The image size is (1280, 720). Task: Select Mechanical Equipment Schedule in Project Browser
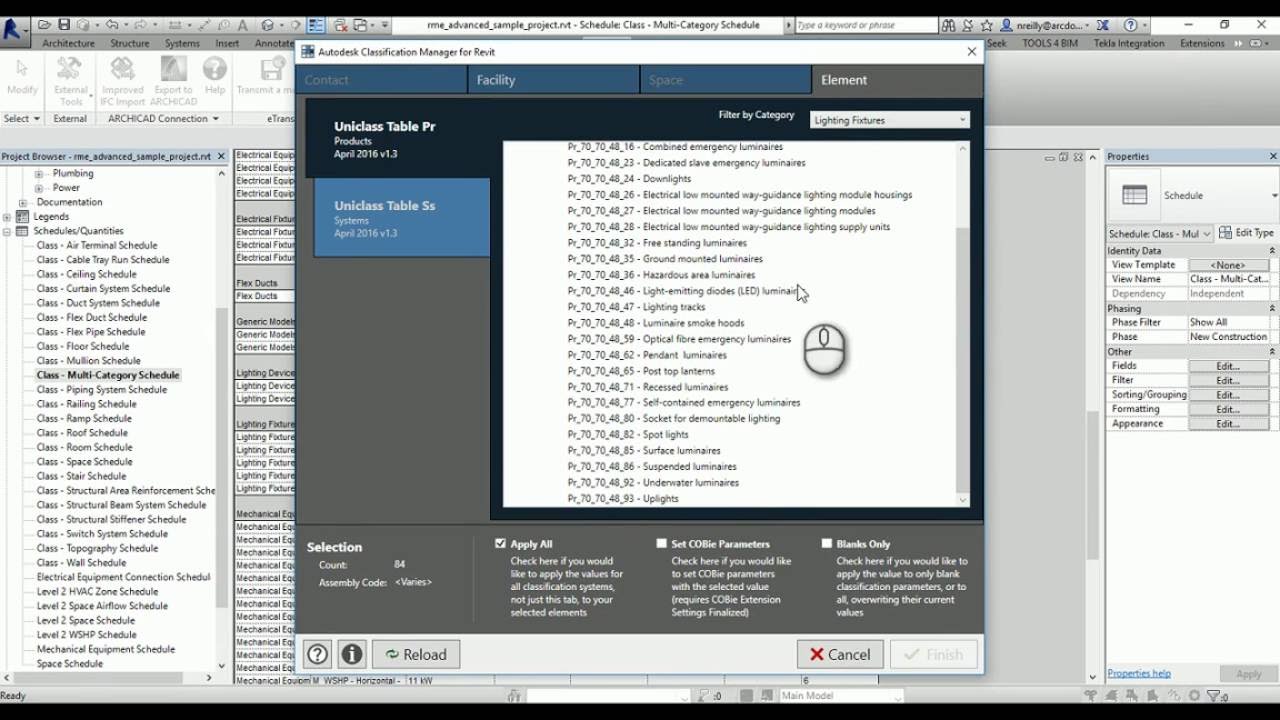(x=106, y=649)
